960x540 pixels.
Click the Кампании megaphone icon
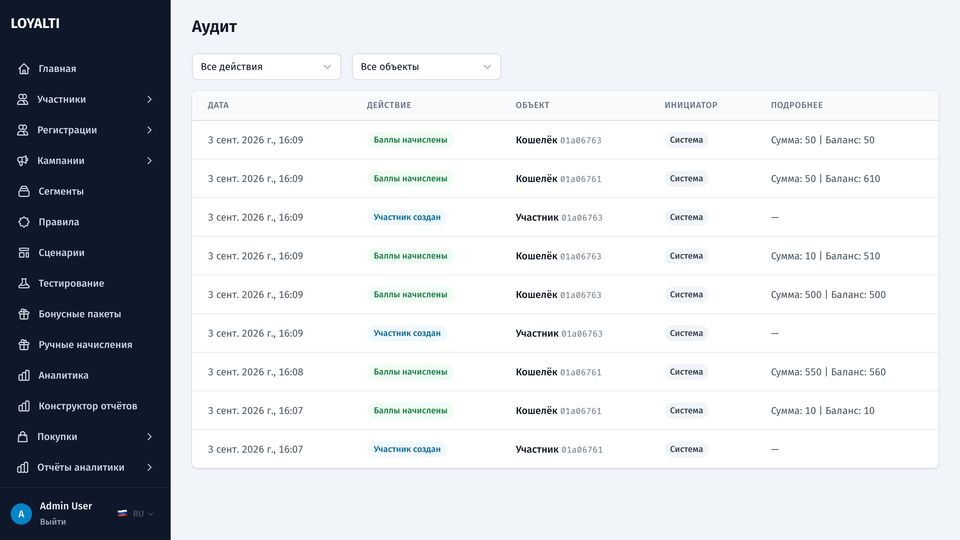23,160
